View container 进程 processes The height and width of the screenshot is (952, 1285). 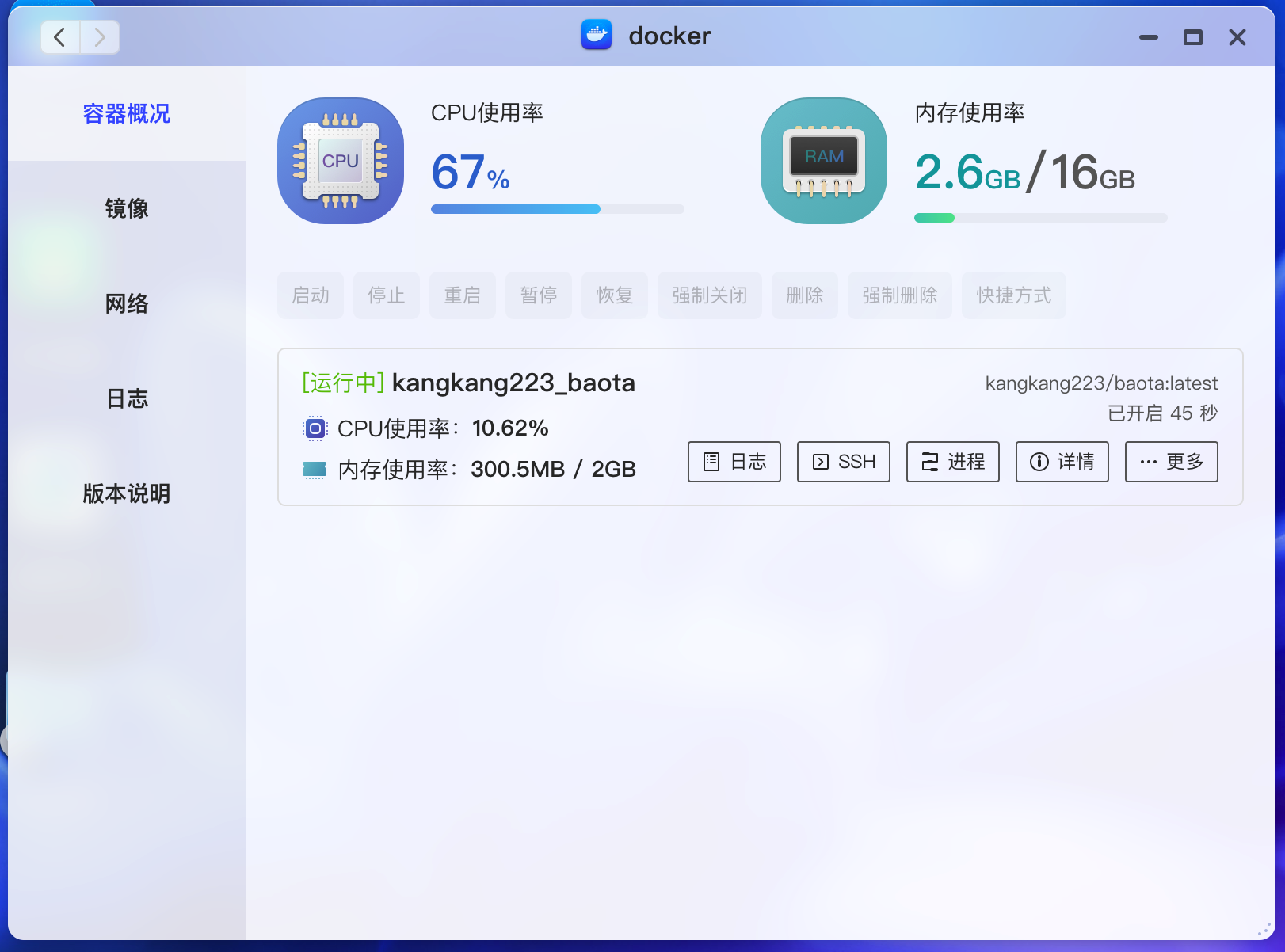click(953, 462)
